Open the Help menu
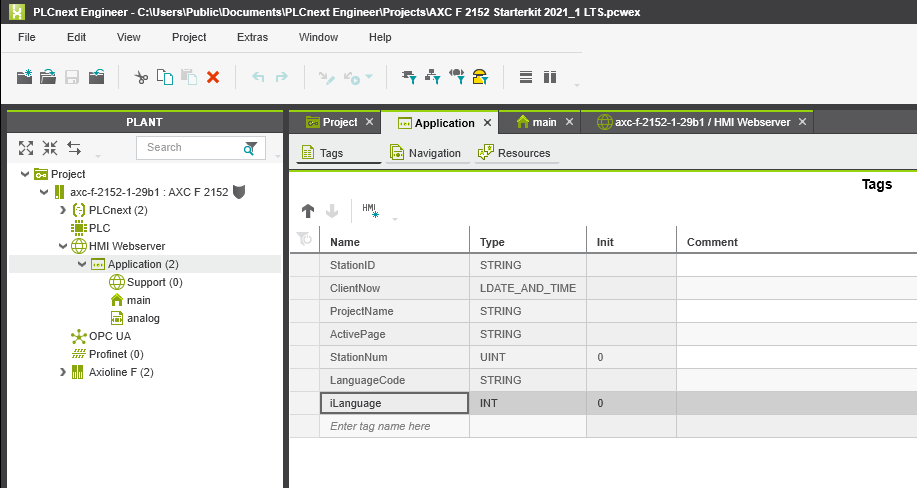 click(x=380, y=37)
